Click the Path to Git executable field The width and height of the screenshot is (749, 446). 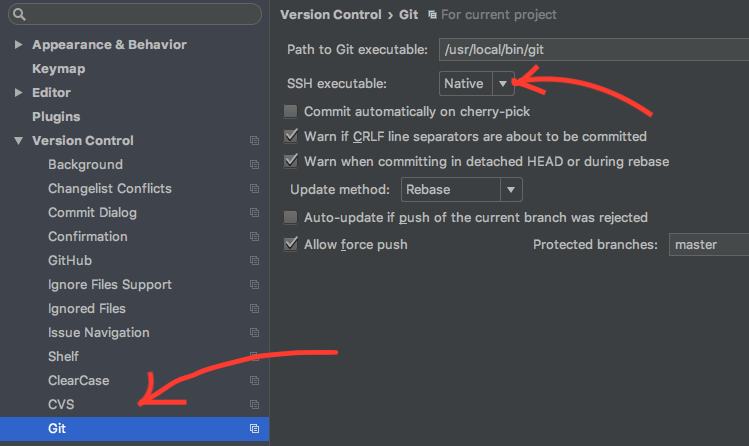[x=590, y=50]
